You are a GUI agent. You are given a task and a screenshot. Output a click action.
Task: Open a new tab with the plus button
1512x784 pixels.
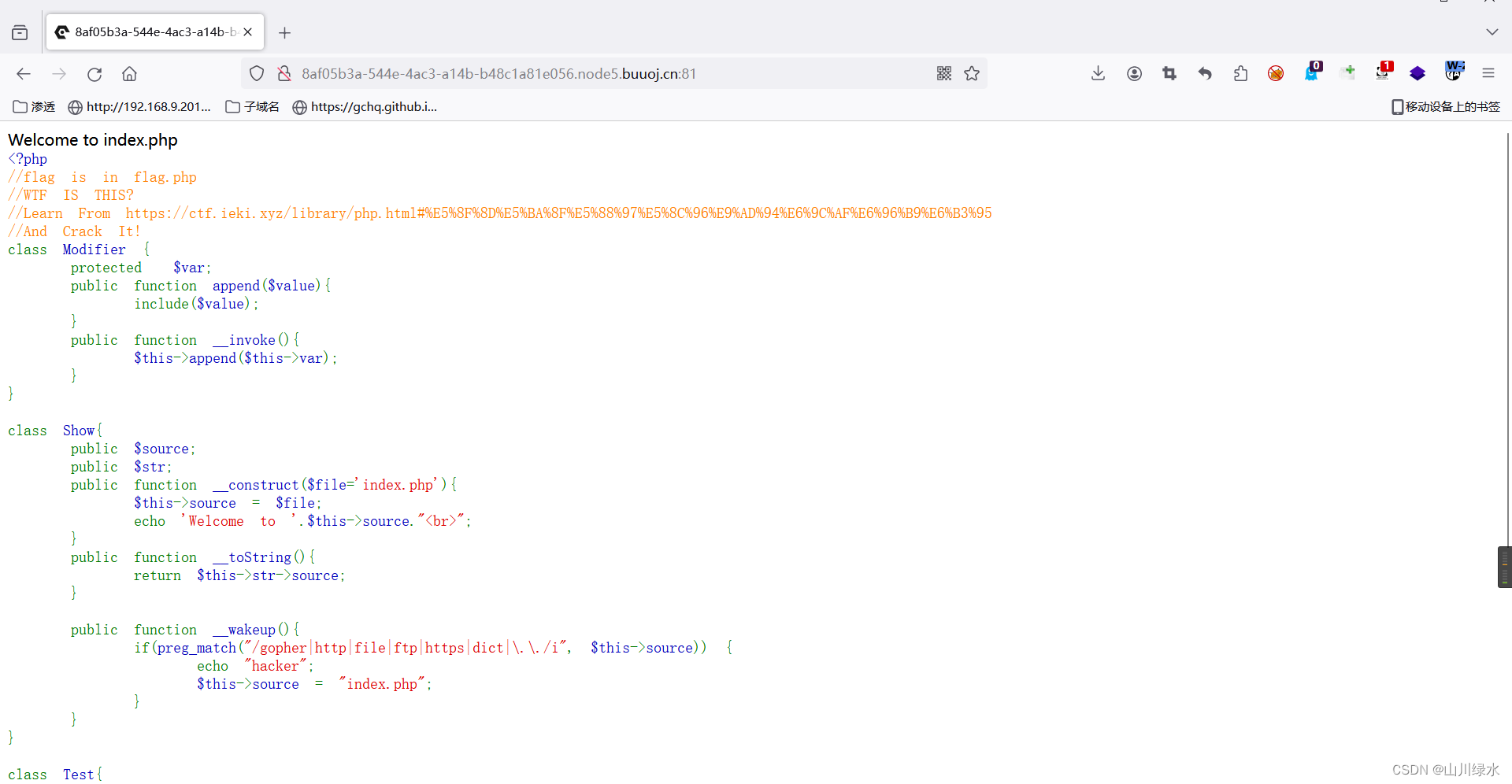pos(285,32)
